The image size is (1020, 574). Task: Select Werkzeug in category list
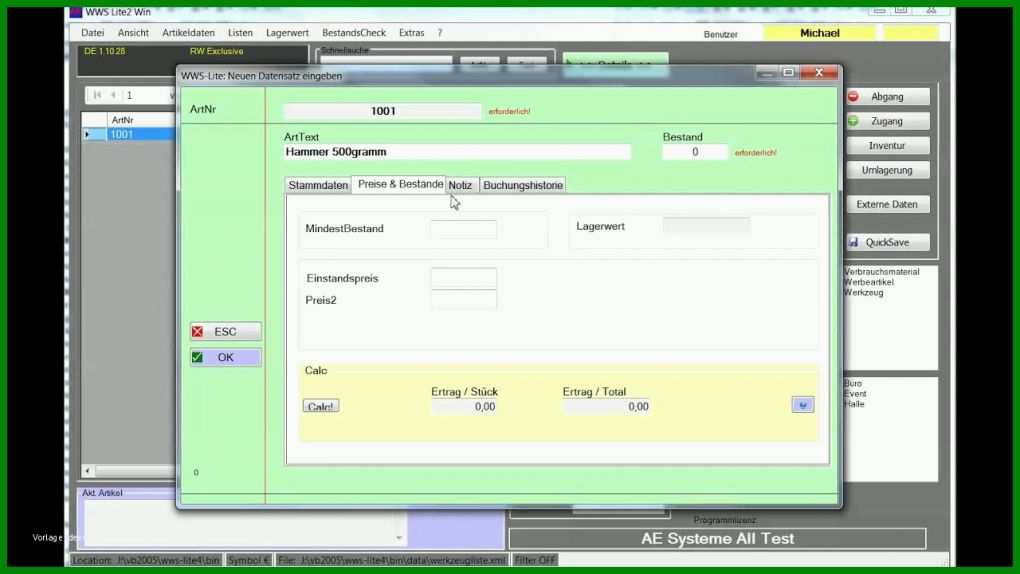863,293
